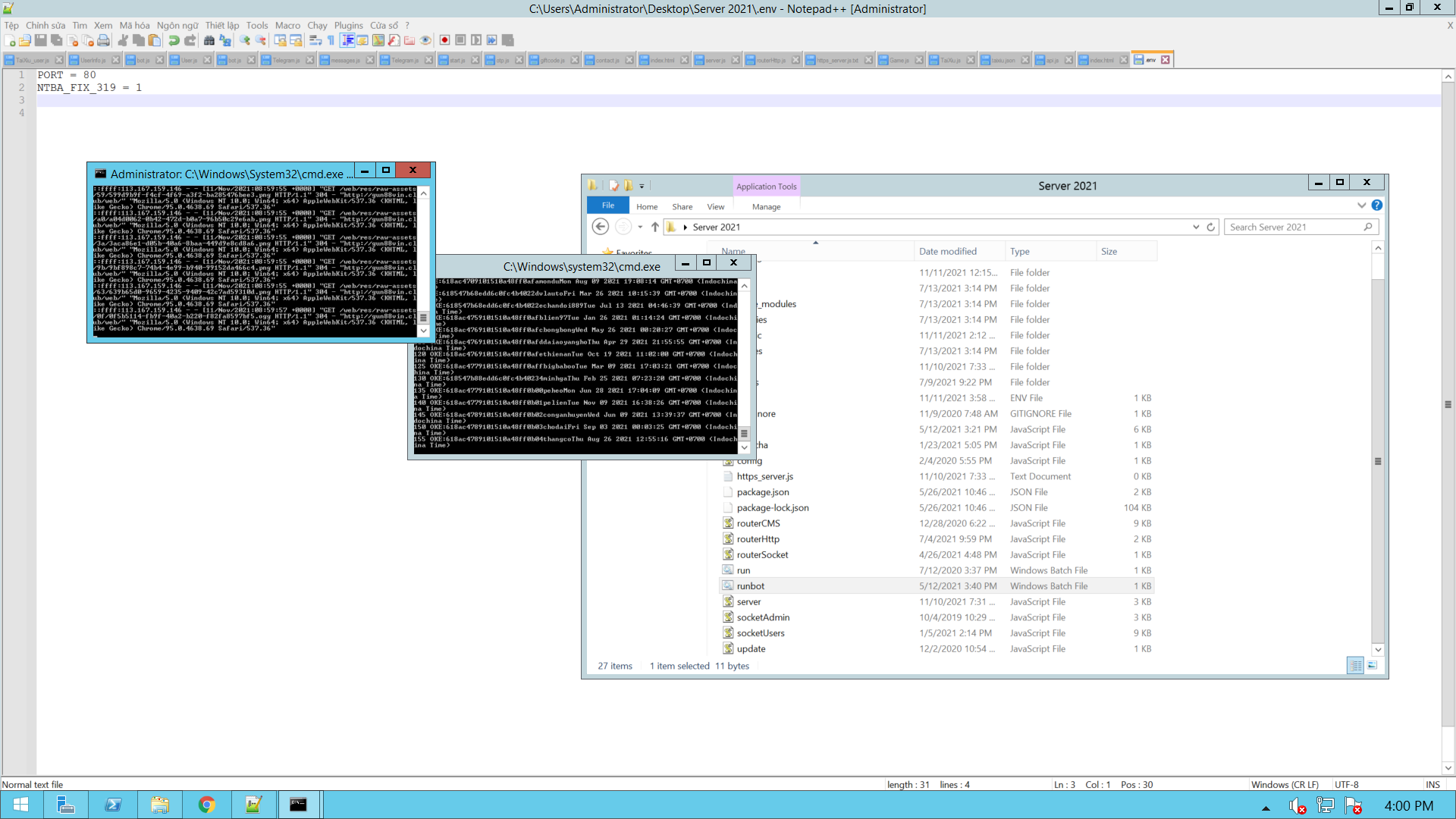The image size is (1456, 819).
Task: Switch Explorer to large icons layout
Action: (x=1373, y=665)
